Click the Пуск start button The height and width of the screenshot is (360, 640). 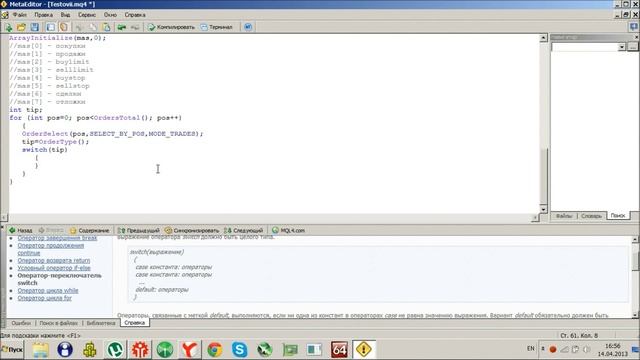[12, 350]
